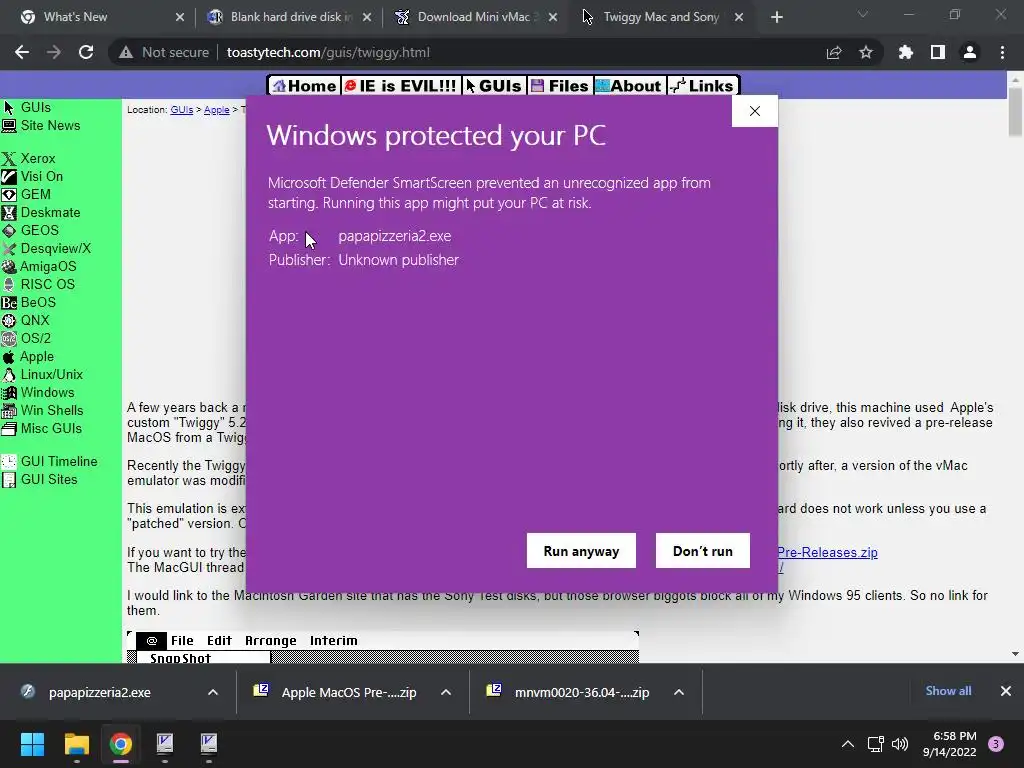Open Files in top navigation bar

(x=560, y=86)
